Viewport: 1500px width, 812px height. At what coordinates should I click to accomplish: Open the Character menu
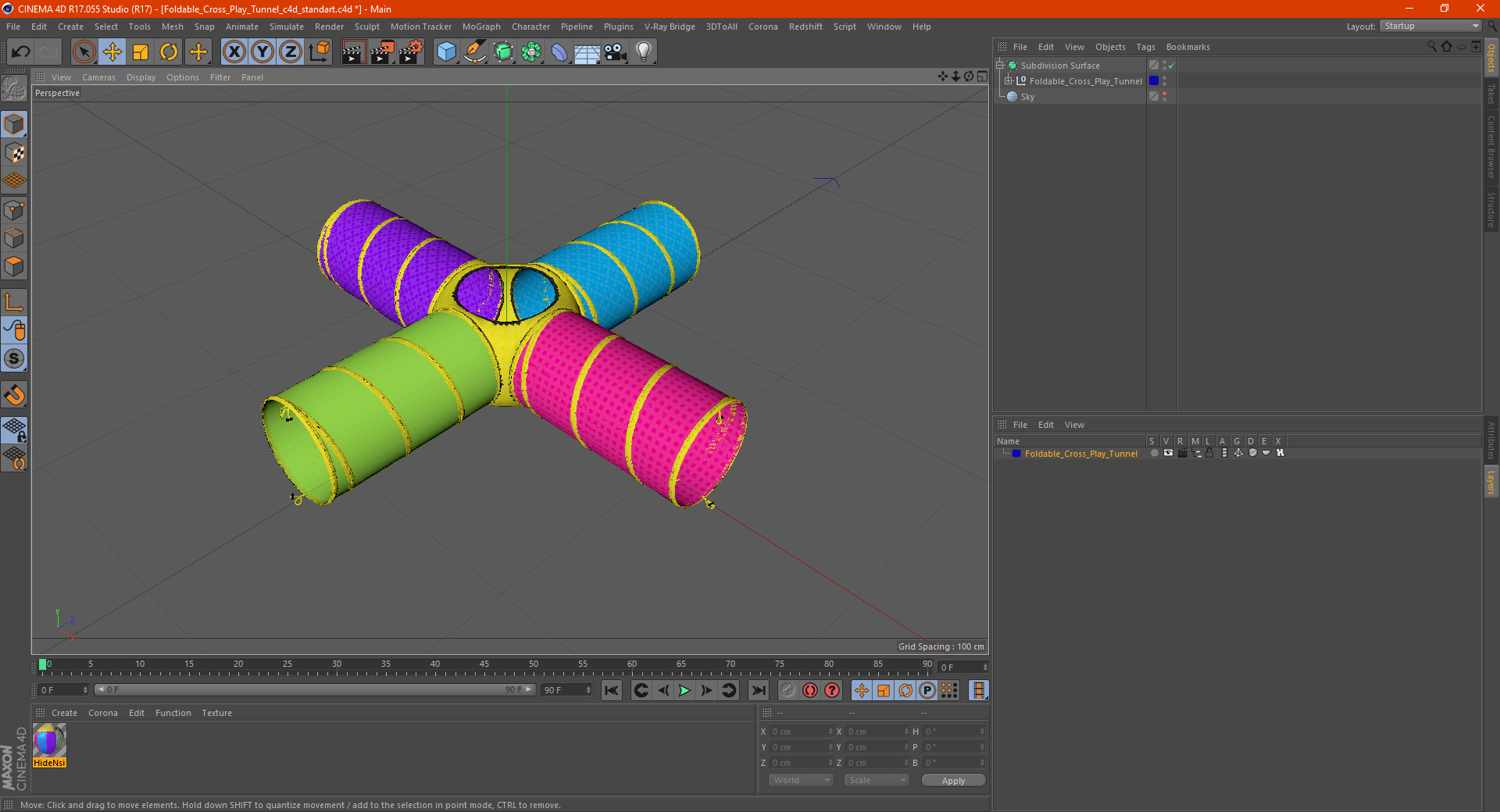click(530, 27)
